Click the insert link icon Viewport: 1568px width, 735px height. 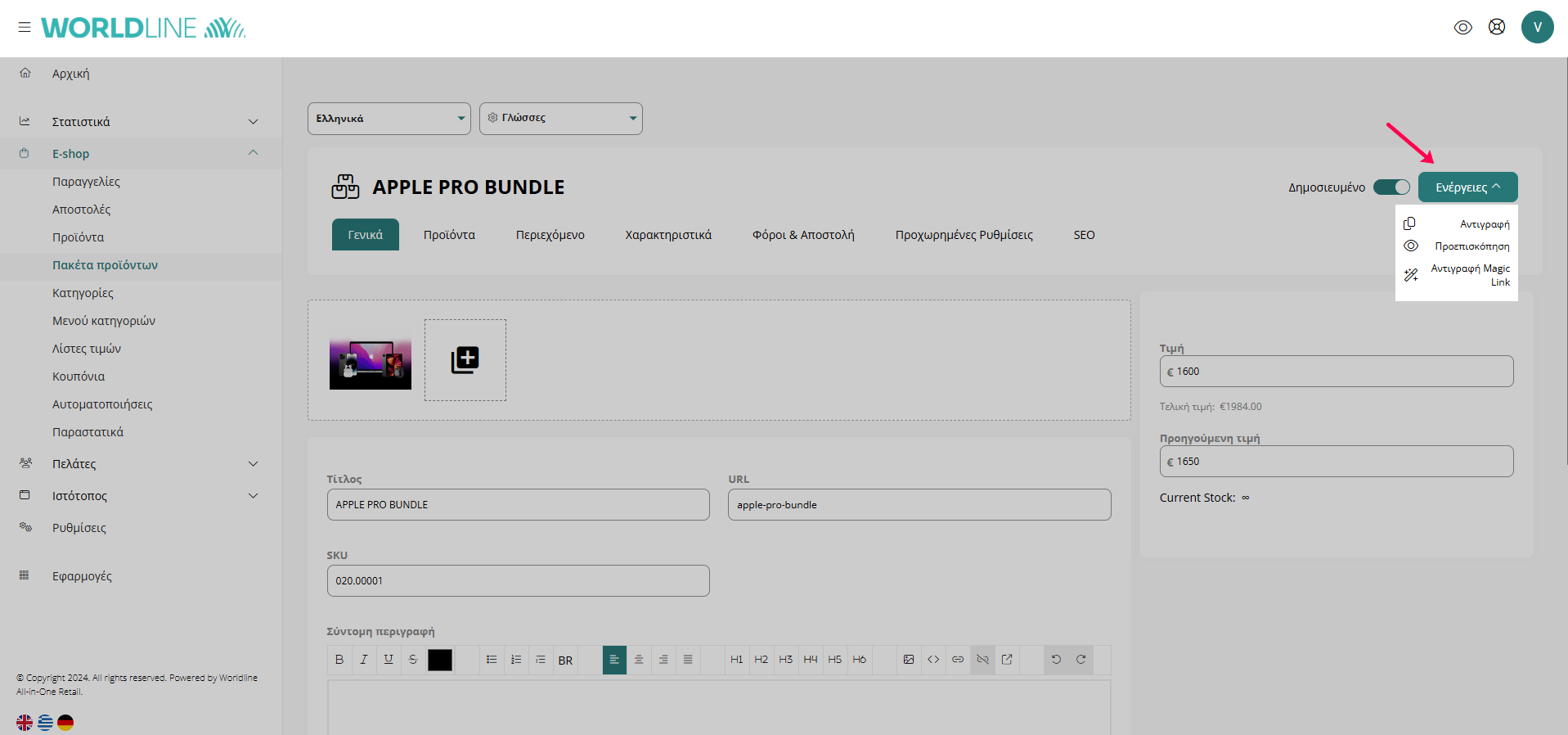(x=958, y=660)
